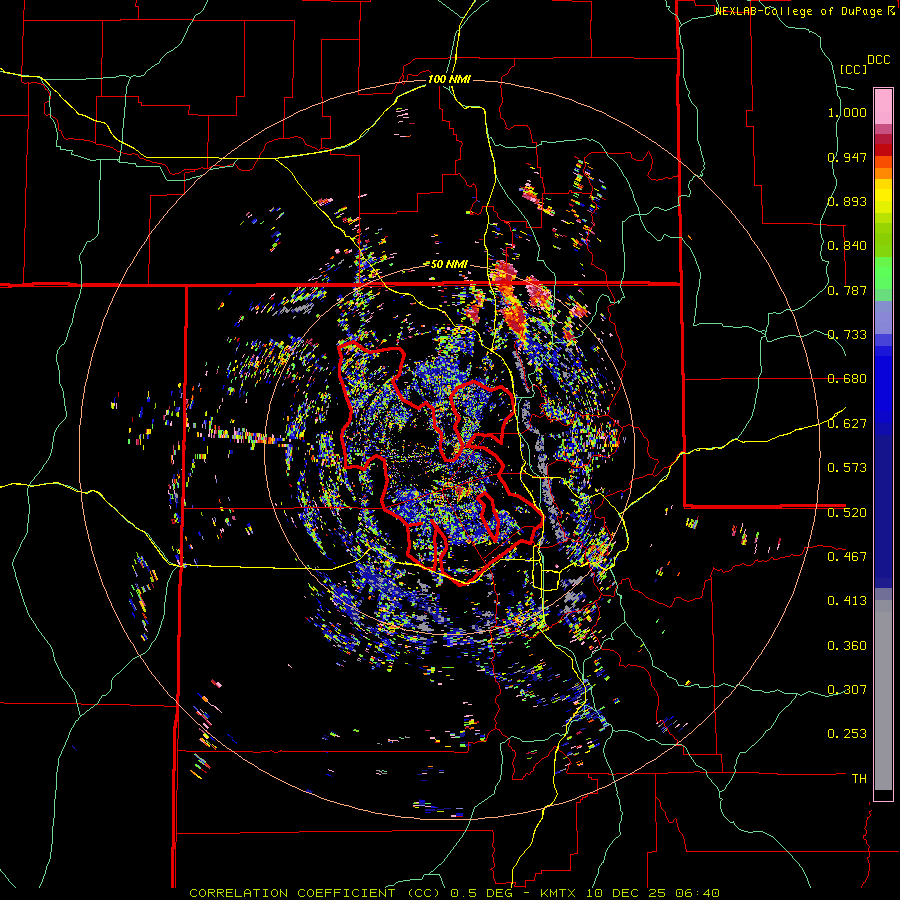900x900 pixels.
Task: Click the 0.413 legend value
Action: [x=847, y=601]
